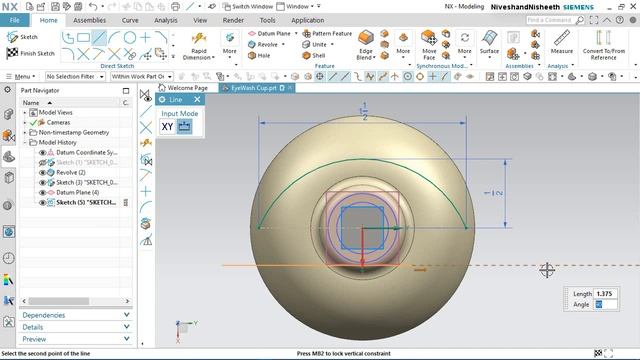Image resolution: width=640 pixels, height=360 pixels.
Task: Open the Welcome Page tab
Action: click(183, 88)
